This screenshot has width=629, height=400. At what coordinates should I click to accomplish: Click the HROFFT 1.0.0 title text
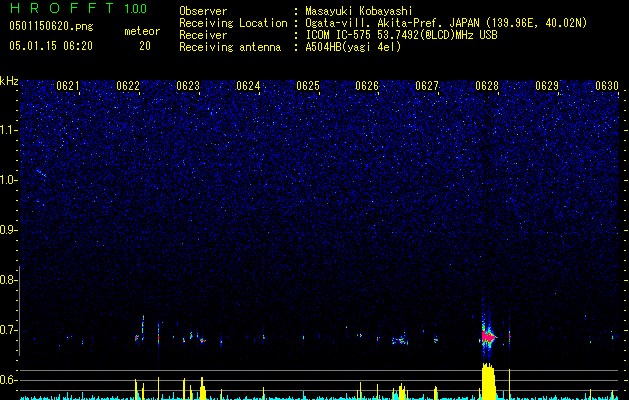[x=78, y=8]
